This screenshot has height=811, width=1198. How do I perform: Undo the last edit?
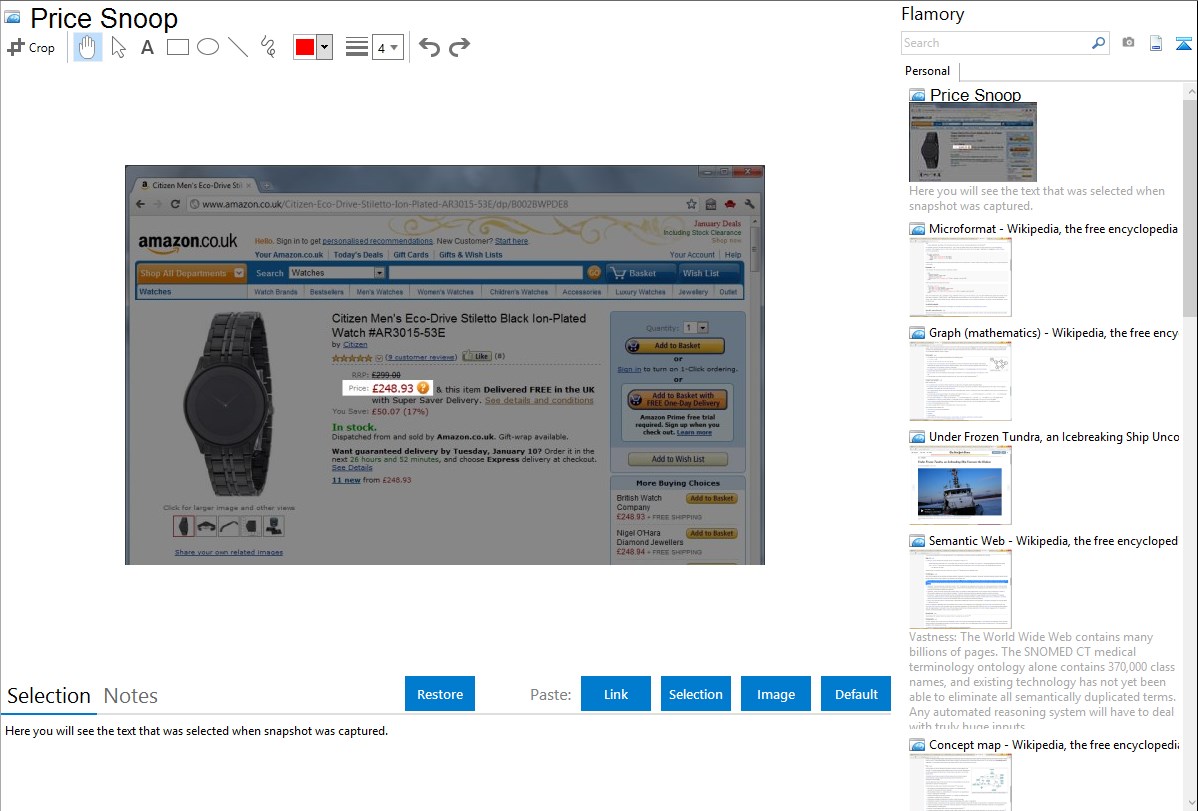tap(429, 47)
